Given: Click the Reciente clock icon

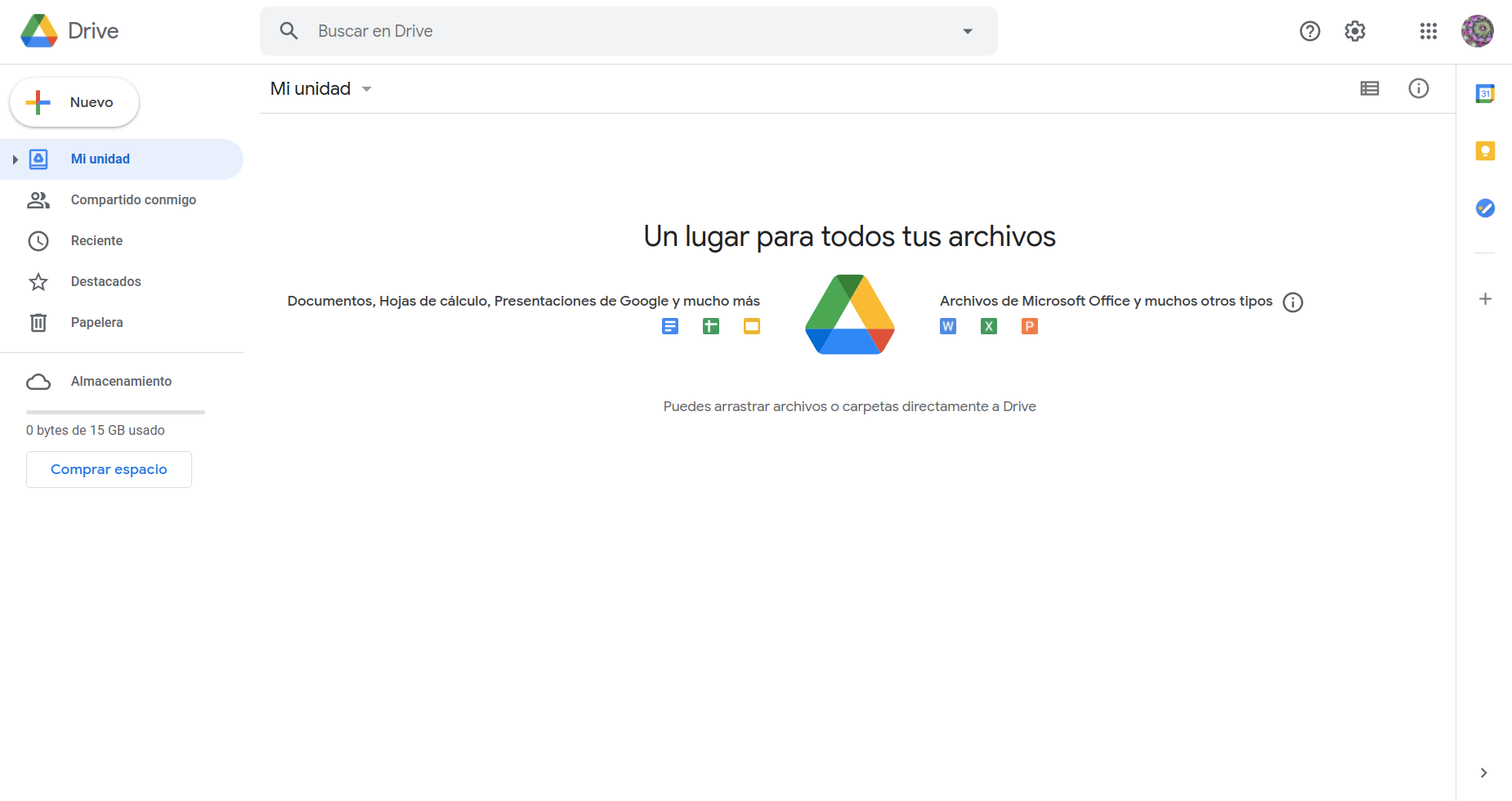Looking at the screenshot, I should (38, 241).
